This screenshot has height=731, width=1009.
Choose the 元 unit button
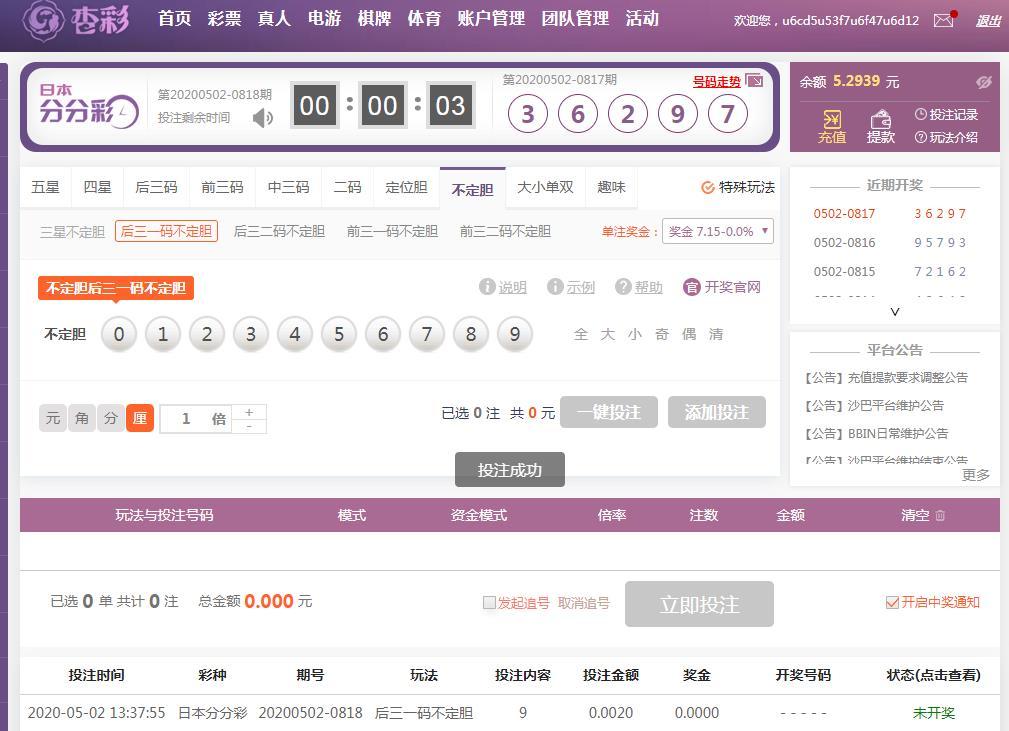pos(53,418)
